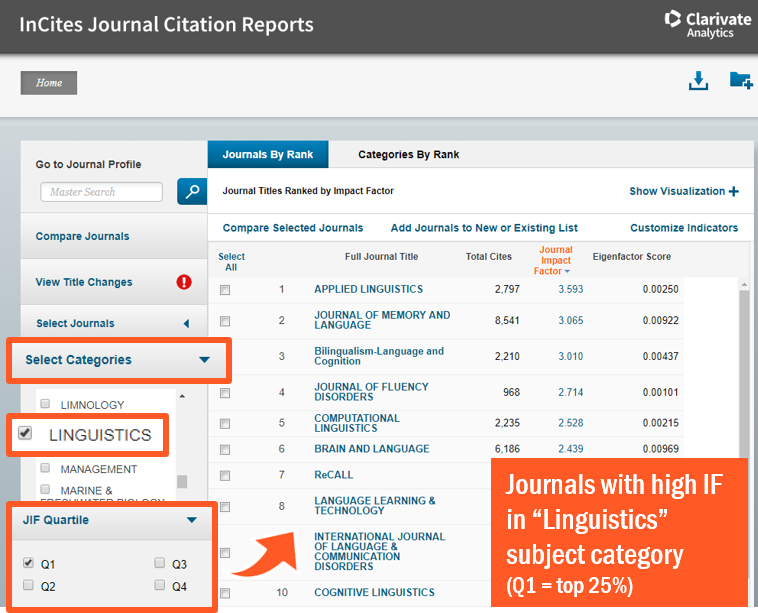
Task: Tick the checkbox for COMPUTATIONAL LINGUISTICS
Action: (225, 424)
